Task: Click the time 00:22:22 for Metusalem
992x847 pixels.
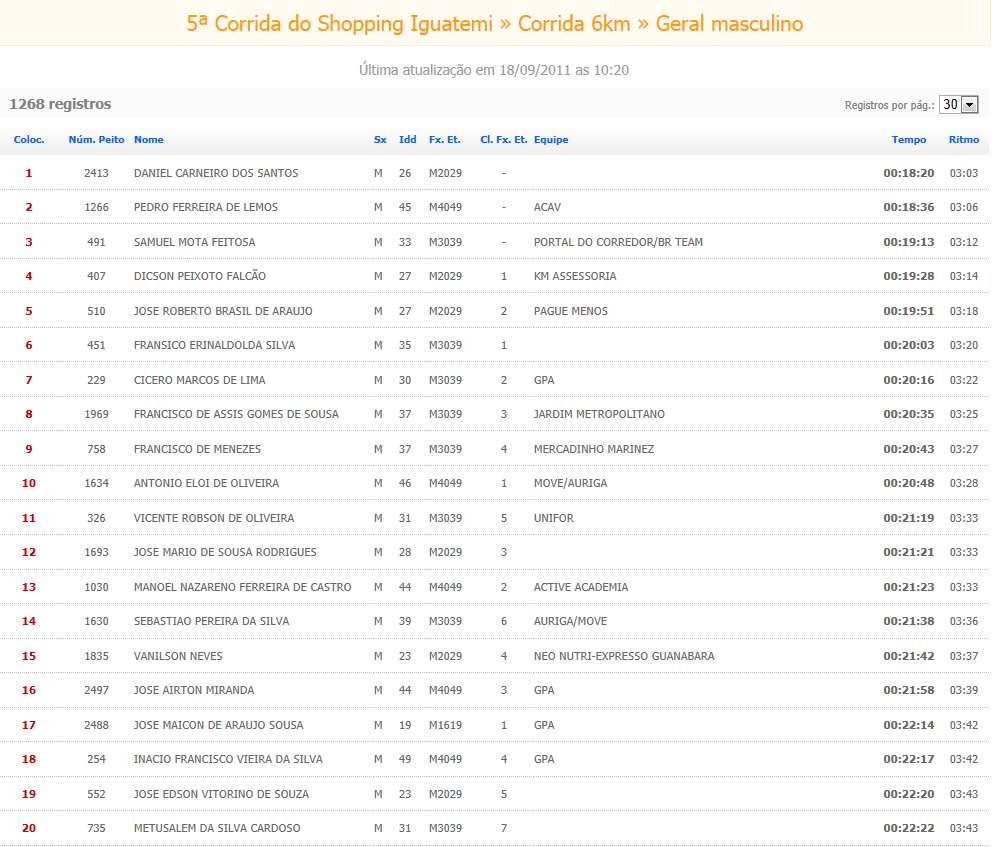Action: [x=908, y=828]
